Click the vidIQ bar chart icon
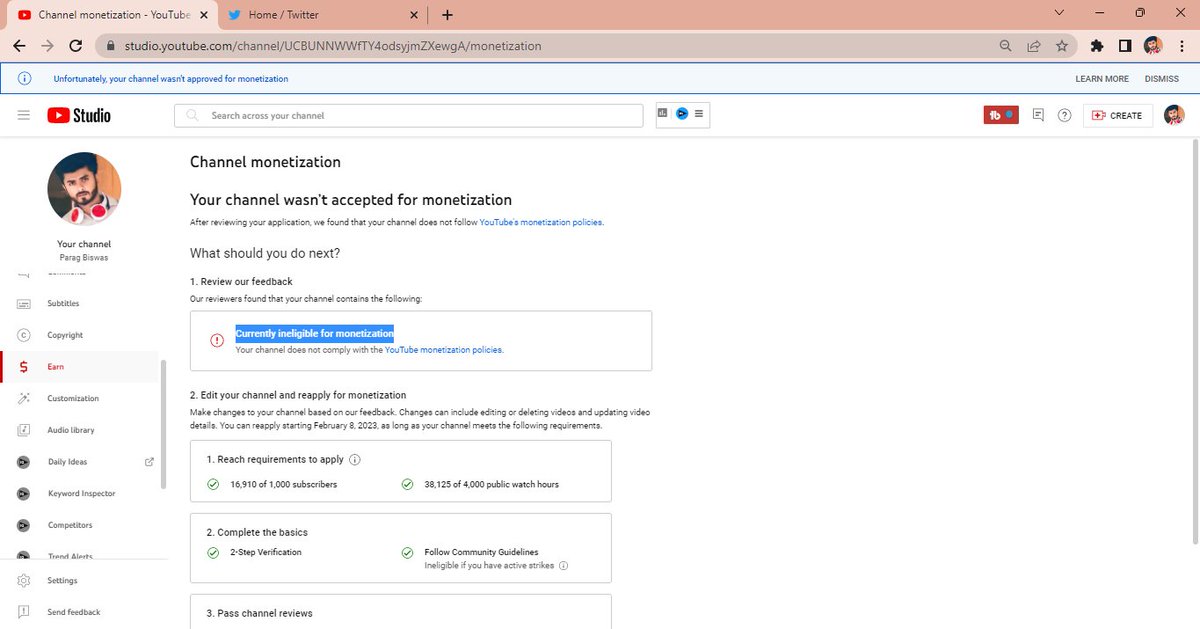 (x=663, y=113)
